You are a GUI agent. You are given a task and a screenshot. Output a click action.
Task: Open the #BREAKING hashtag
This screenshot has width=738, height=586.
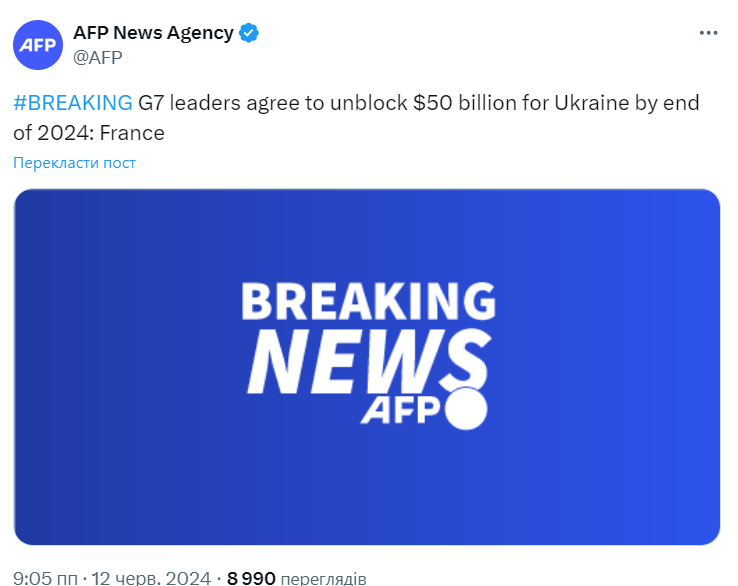(73, 103)
